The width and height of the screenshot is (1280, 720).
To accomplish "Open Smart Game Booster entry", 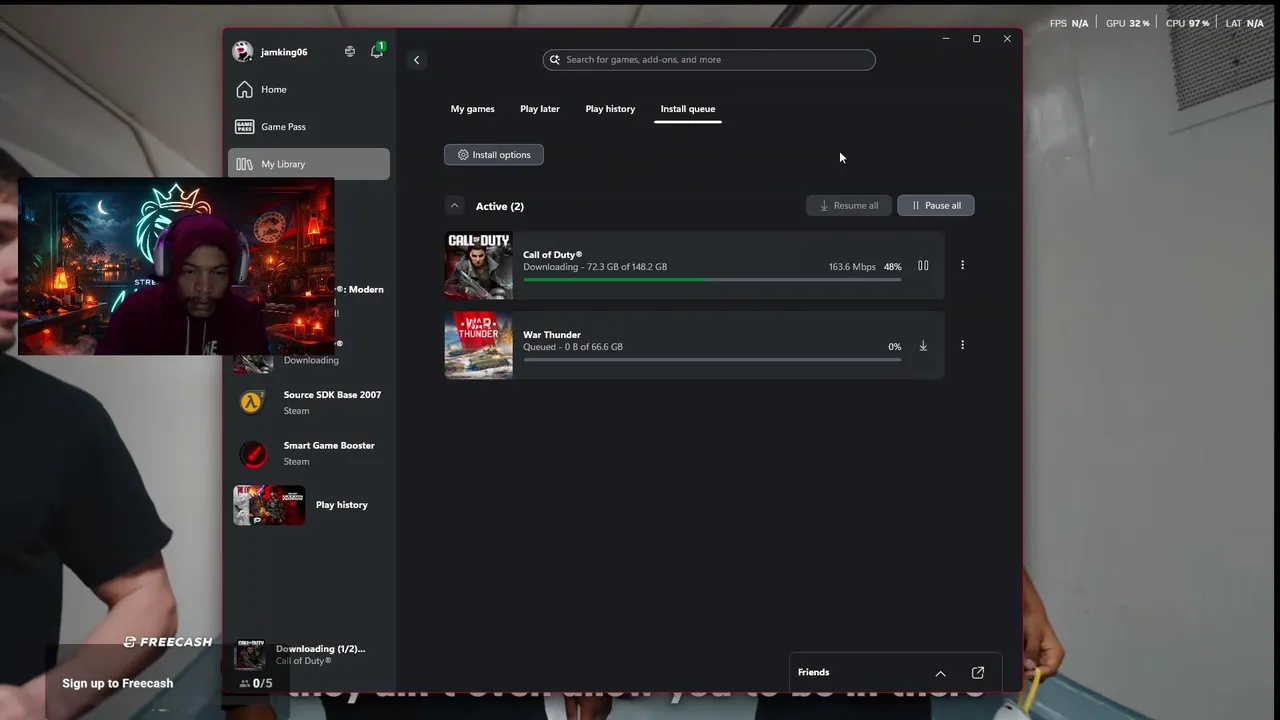I will (x=309, y=453).
